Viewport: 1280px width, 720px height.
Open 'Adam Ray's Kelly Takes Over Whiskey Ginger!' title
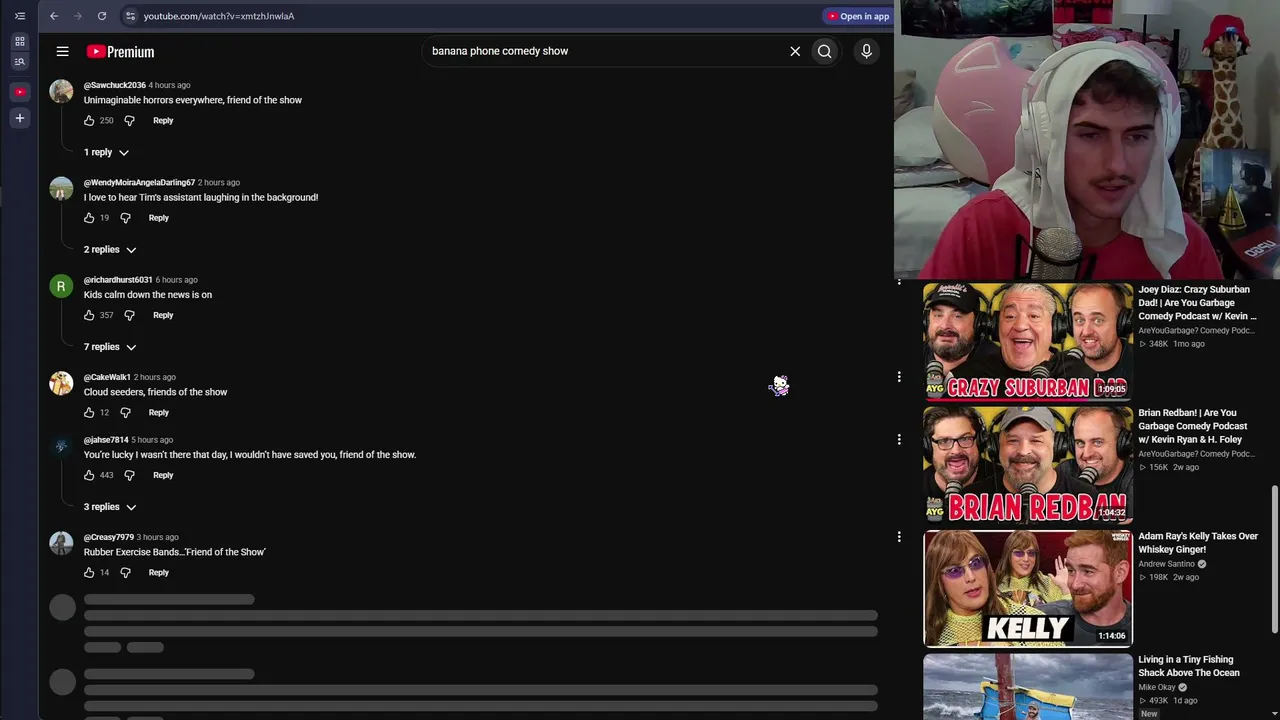(x=1198, y=543)
